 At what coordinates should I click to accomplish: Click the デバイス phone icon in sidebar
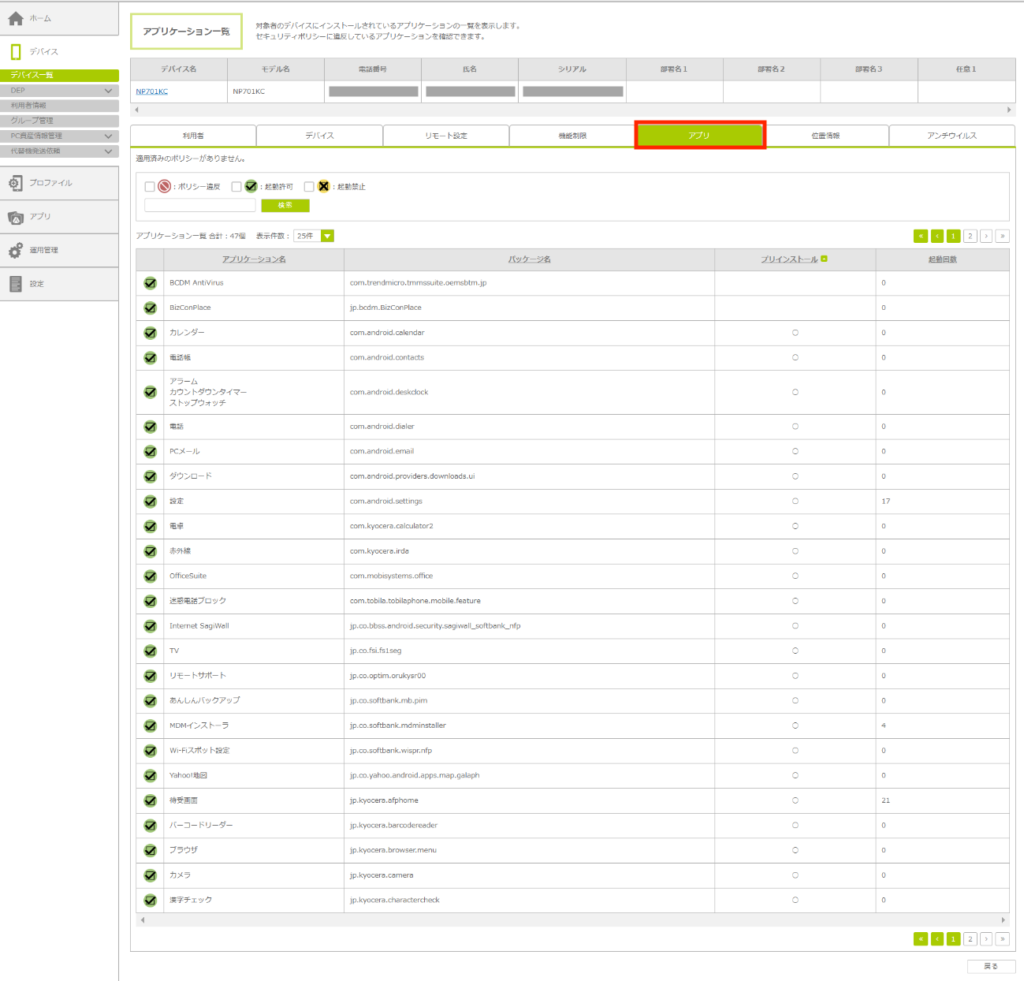point(15,51)
